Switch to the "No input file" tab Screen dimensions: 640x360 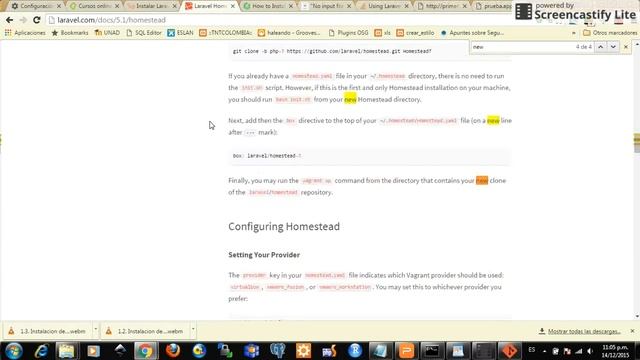point(325,6)
